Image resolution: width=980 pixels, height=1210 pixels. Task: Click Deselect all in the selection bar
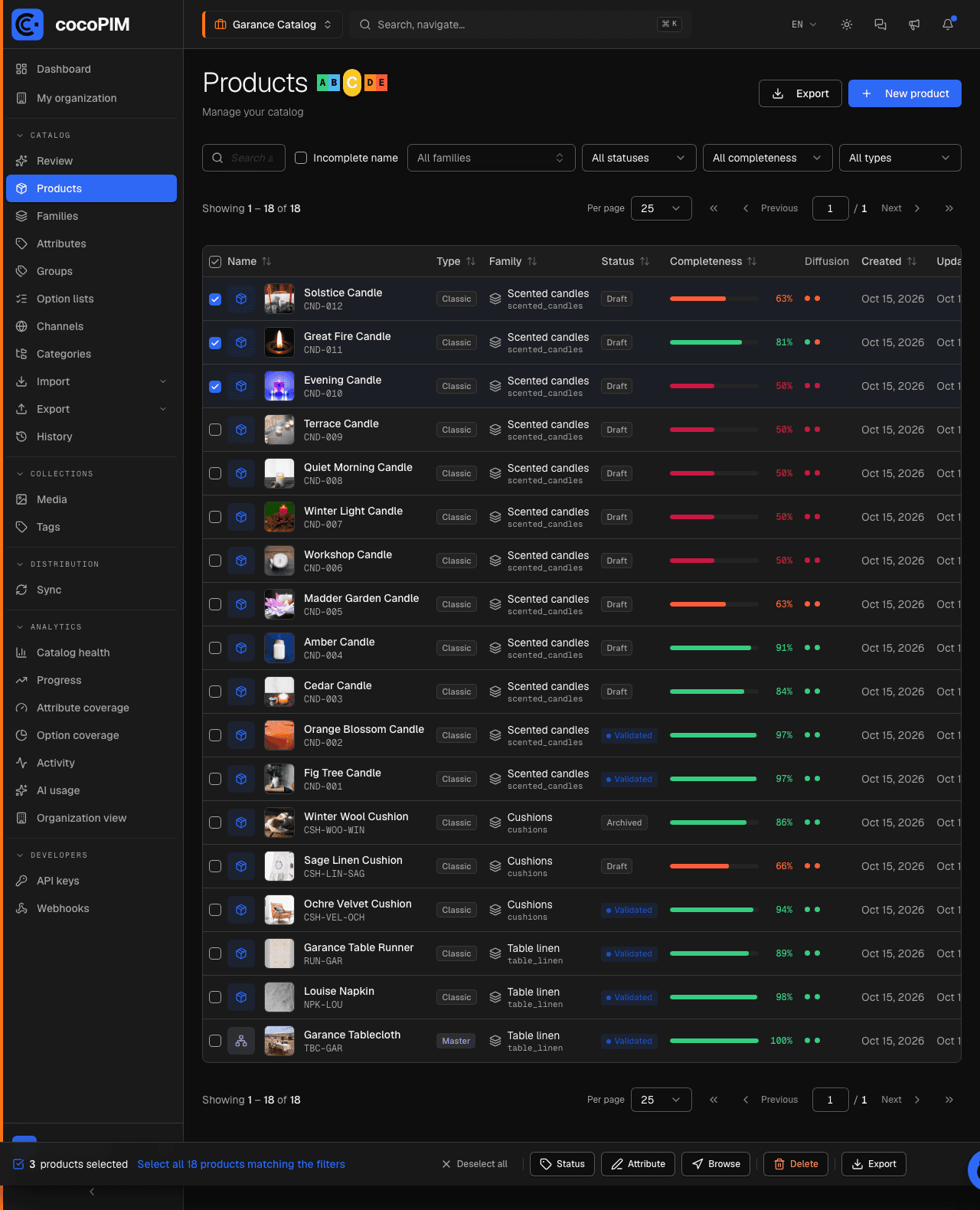pos(475,1164)
